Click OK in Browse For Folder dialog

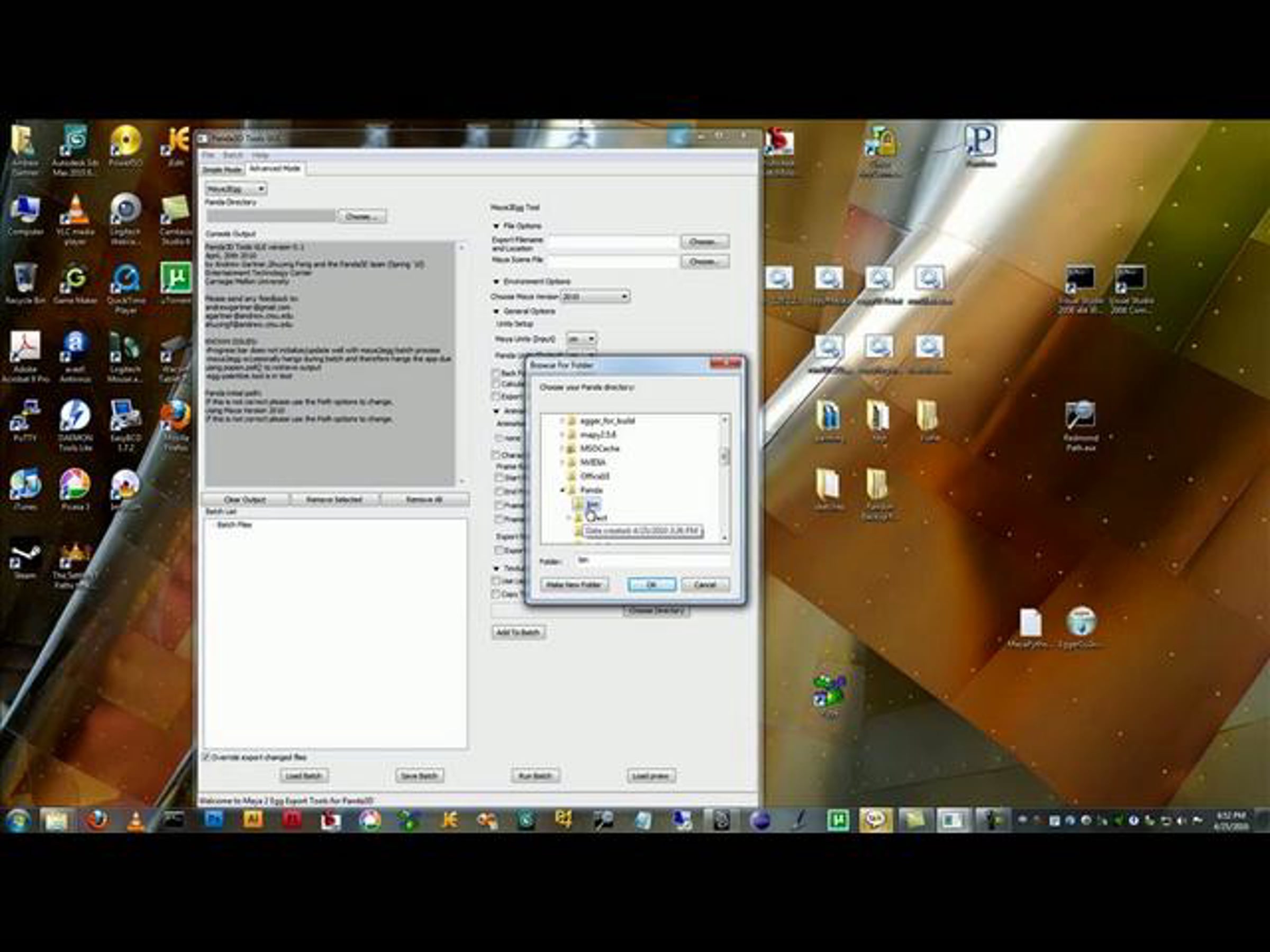pyautogui.click(x=651, y=585)
